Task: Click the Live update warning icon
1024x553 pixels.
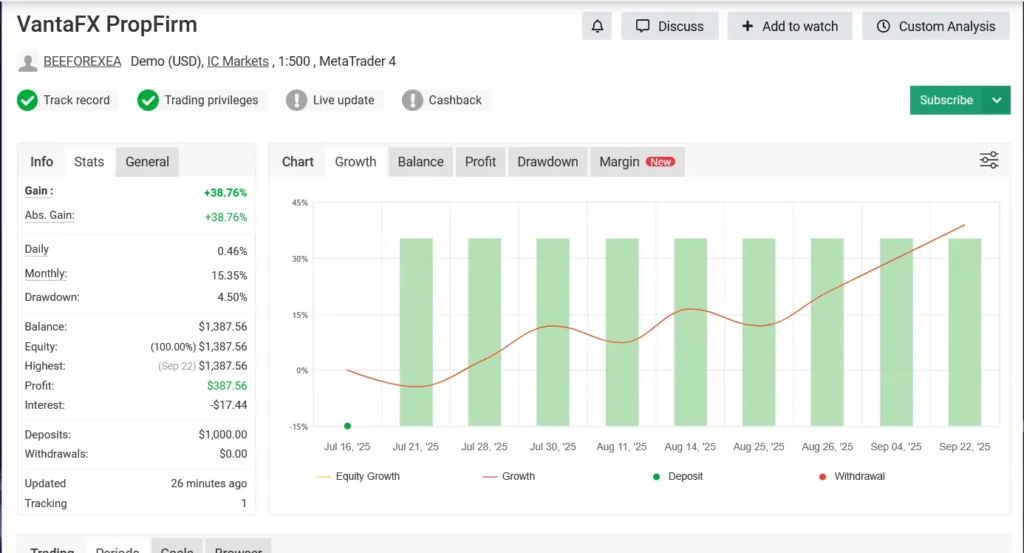Action: click(296, 100)
